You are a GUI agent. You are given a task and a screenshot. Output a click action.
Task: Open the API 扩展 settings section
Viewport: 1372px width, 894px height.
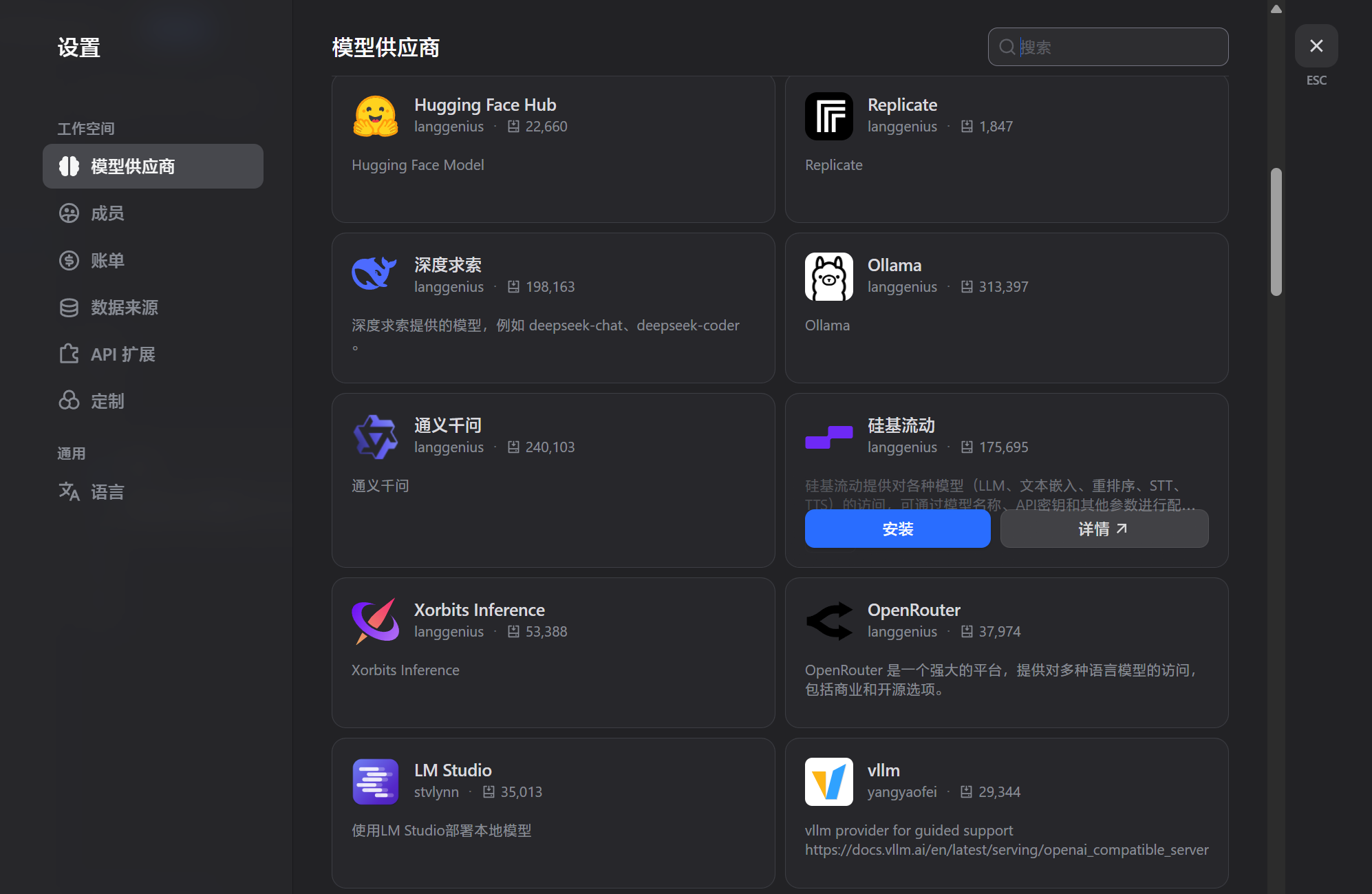pos(122,354)
